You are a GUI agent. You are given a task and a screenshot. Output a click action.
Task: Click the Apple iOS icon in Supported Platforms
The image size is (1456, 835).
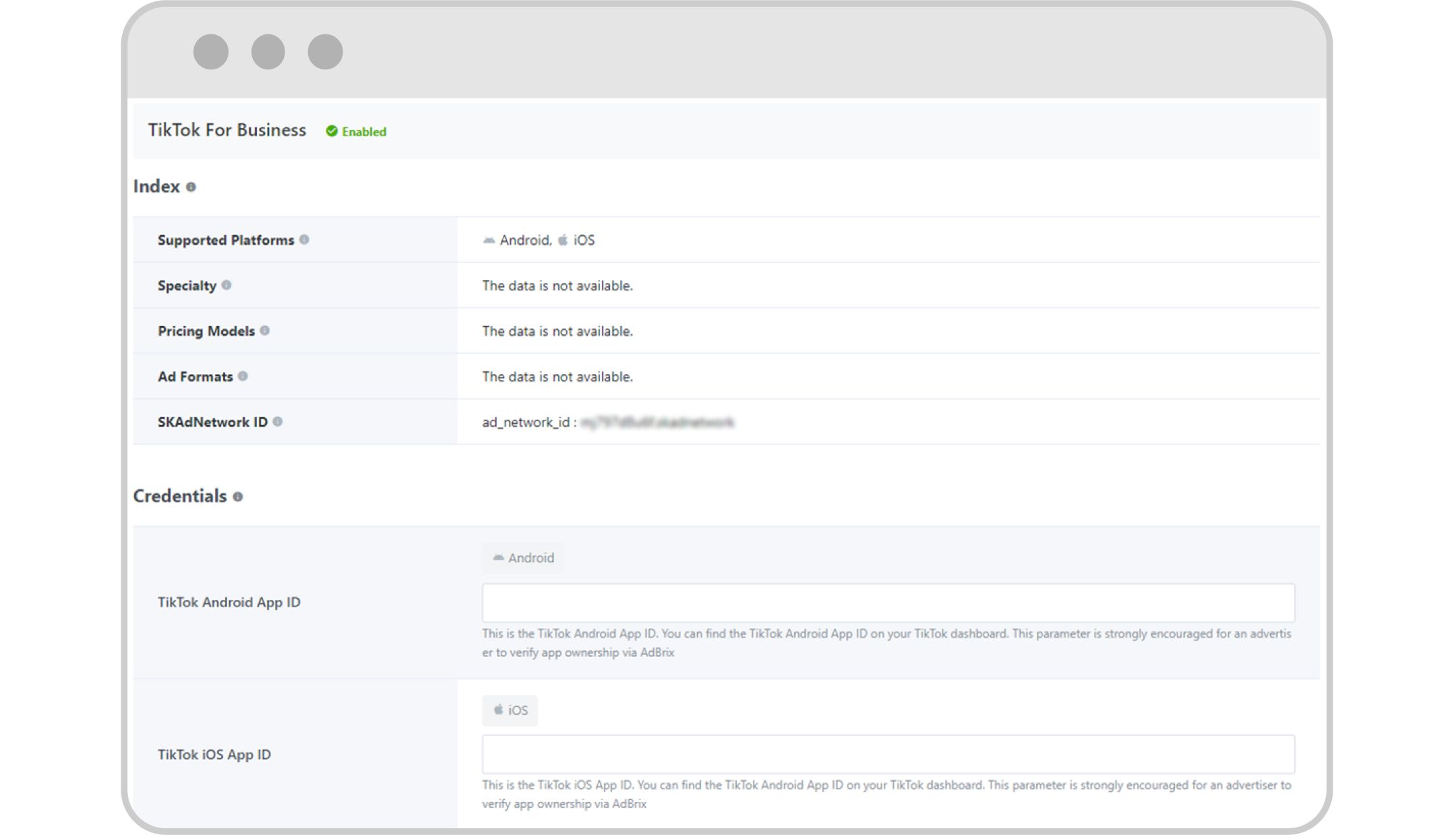point(563,240)
